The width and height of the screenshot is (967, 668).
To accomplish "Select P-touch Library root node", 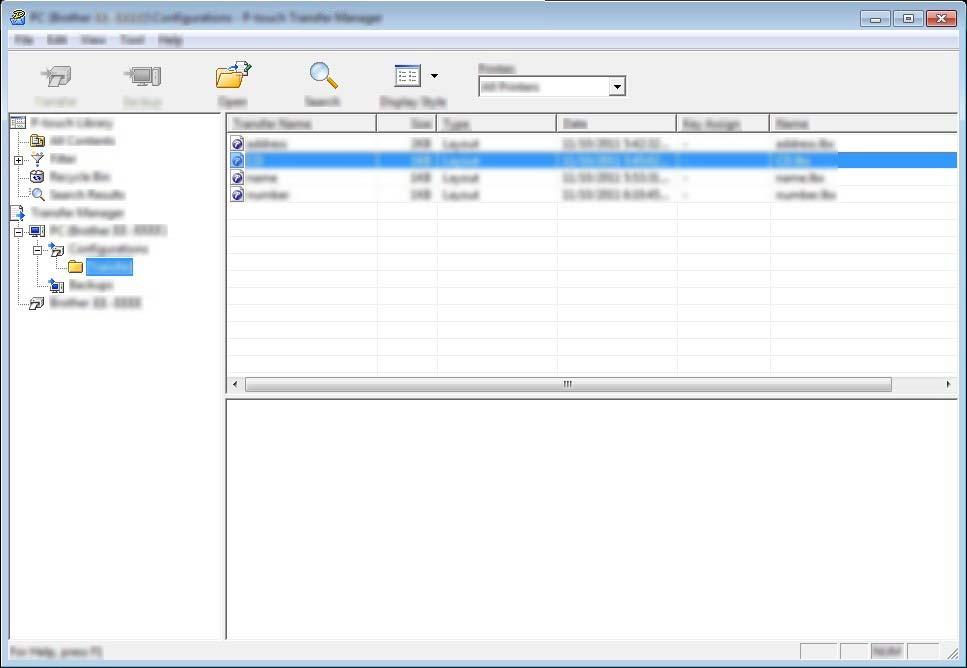I will click(x=72, y=123).
